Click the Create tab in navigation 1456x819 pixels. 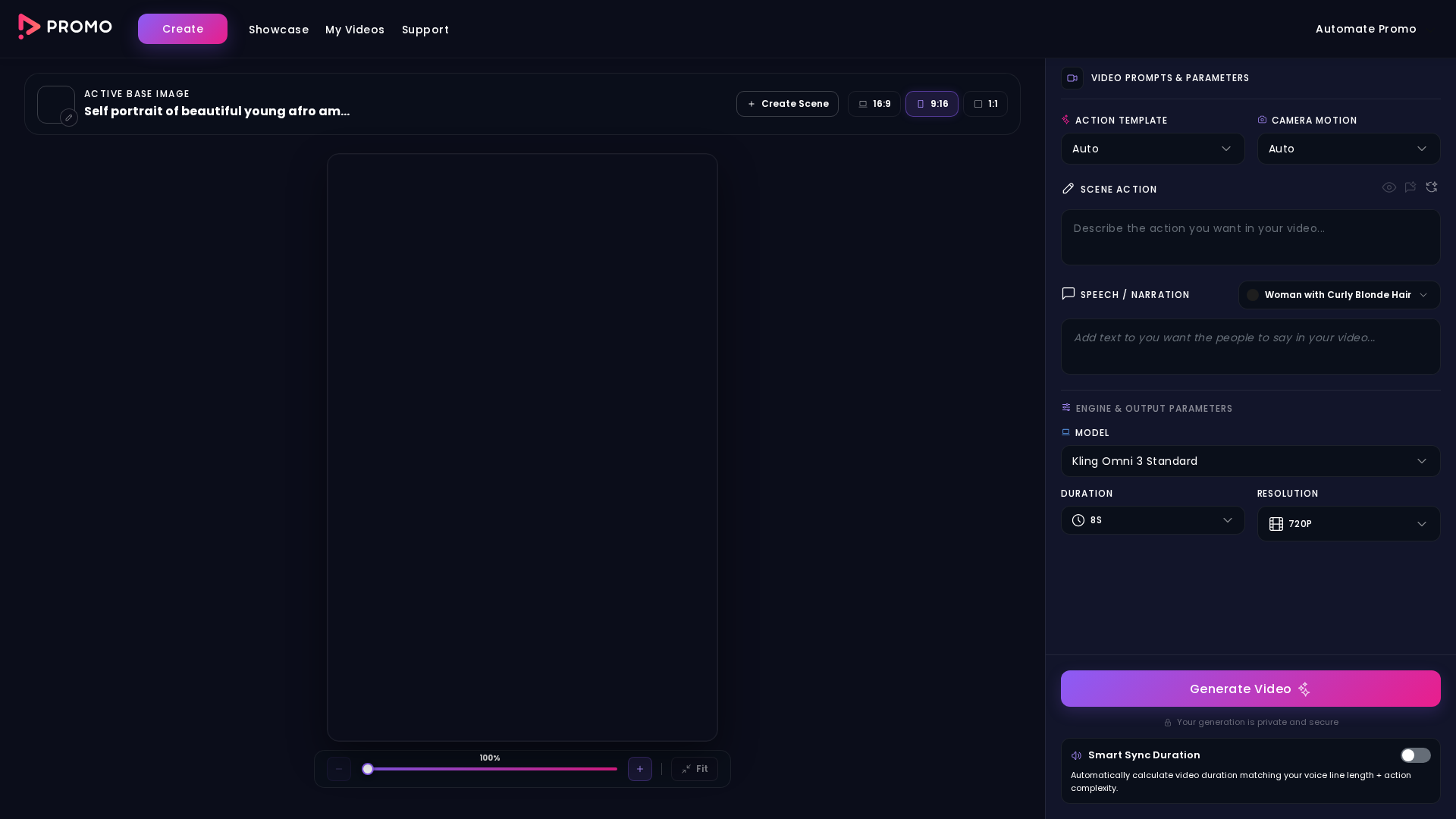coord(183,29)
